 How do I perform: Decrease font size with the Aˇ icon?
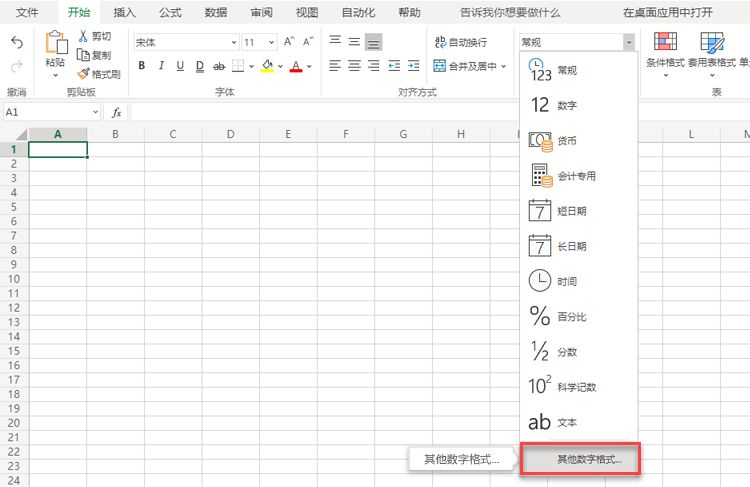click(x=309, y=42)
